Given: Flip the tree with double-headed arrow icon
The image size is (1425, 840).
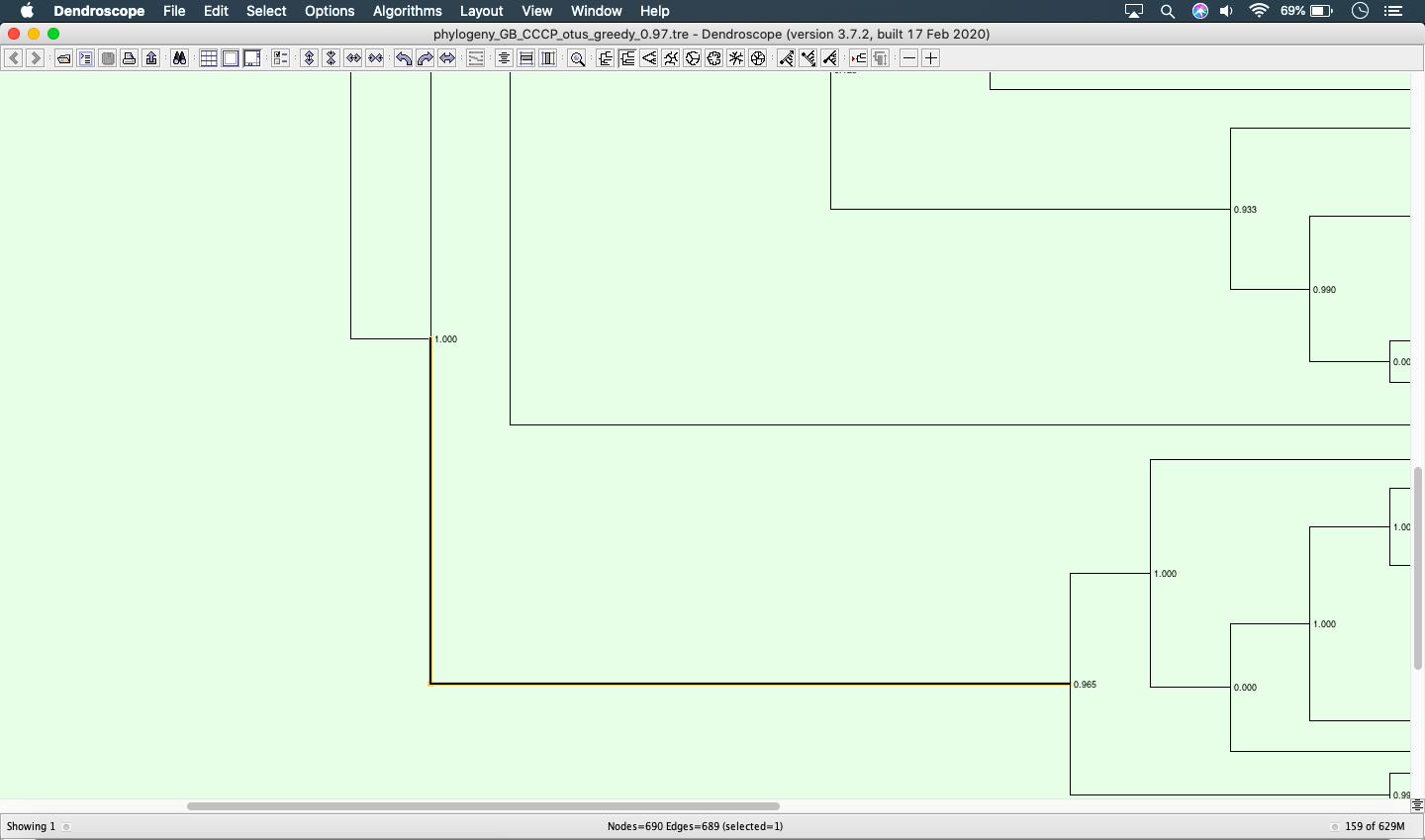Looking at the screenshot, I should pyautogui.click(x=447, y=58).
